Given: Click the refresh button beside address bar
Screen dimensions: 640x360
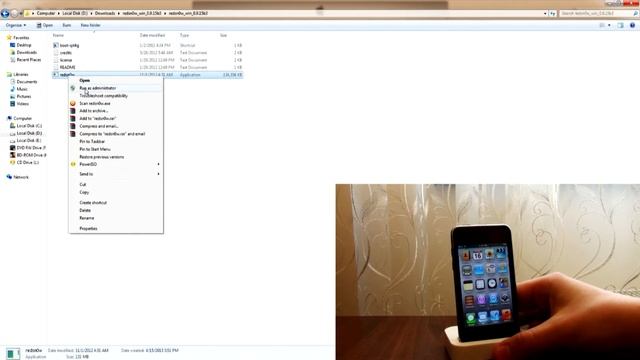Looking at the screenshot, I should [553, 13].
